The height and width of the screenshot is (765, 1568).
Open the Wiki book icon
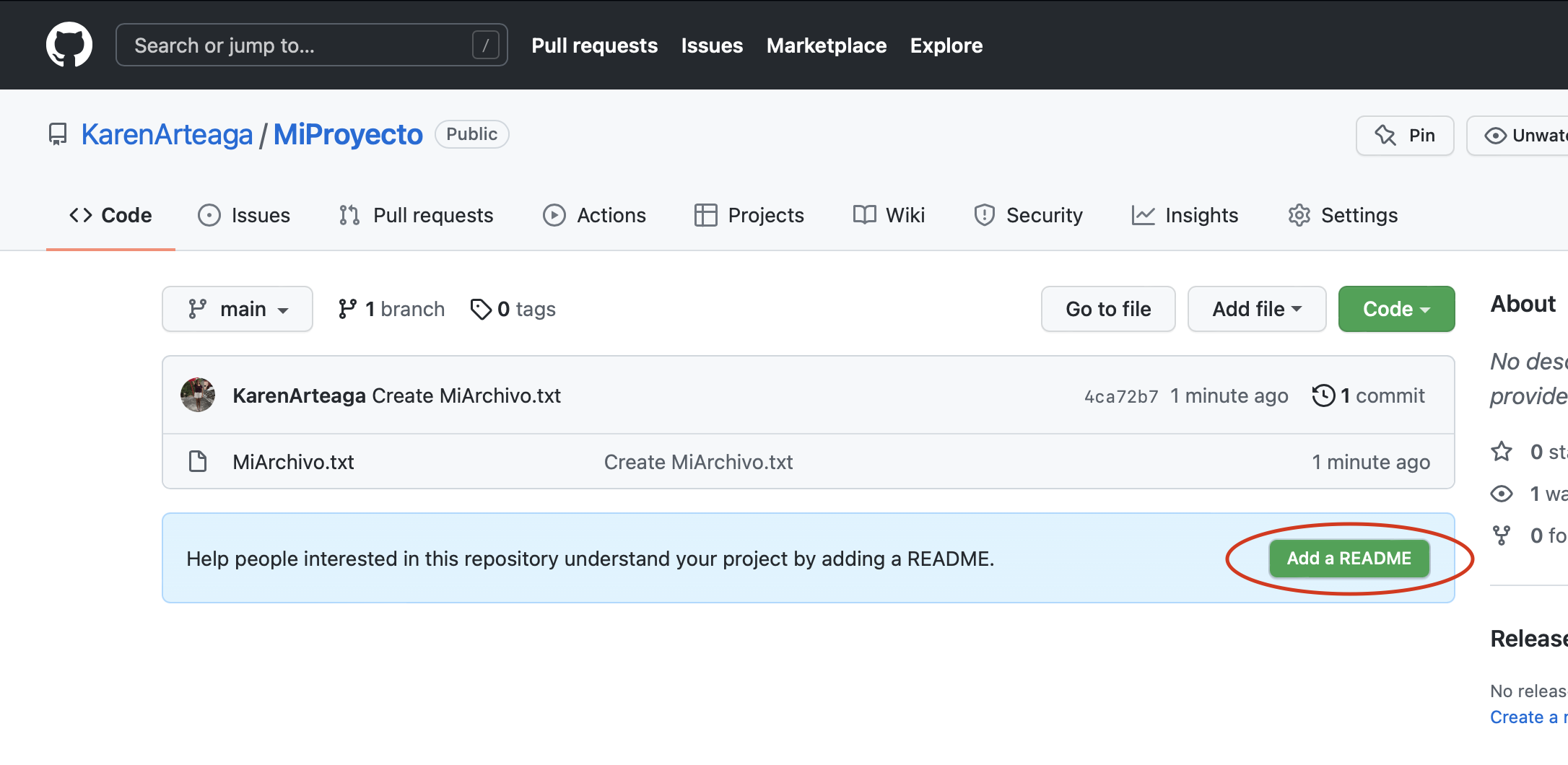point(863,214)
